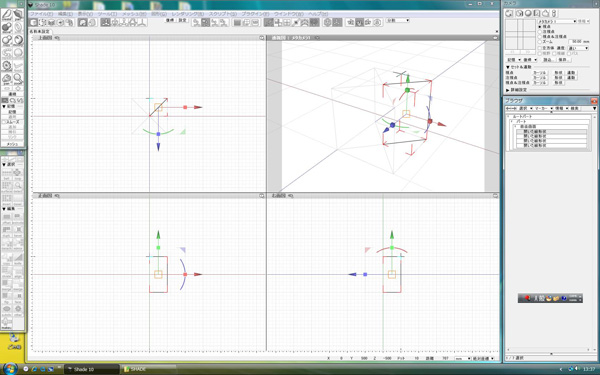
Task: Click the first icon in the main toolbar
Action: (x=34, y=23)
